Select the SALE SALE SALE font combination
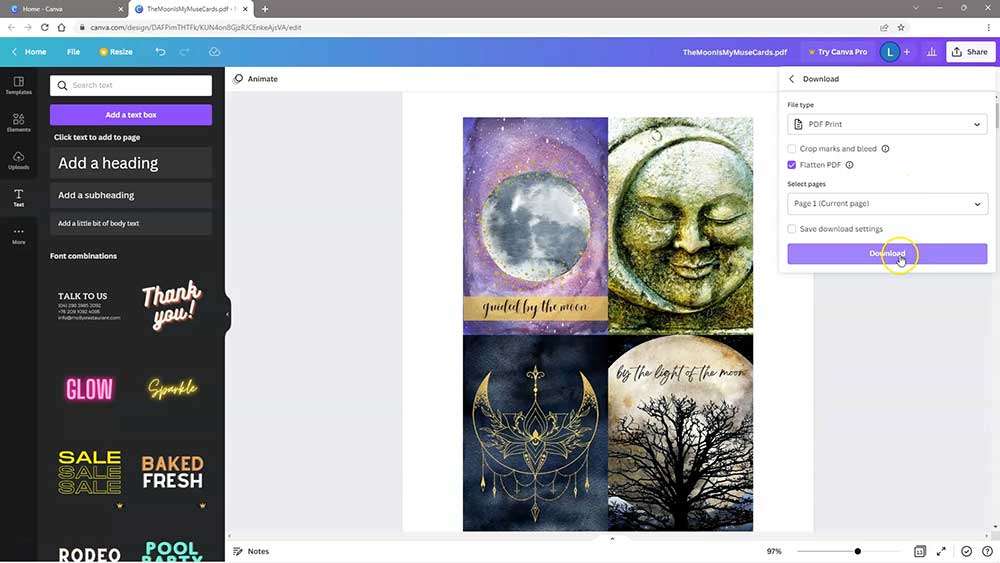The image size is (1000, 563). pyautogui.click(x=89, y=472)
